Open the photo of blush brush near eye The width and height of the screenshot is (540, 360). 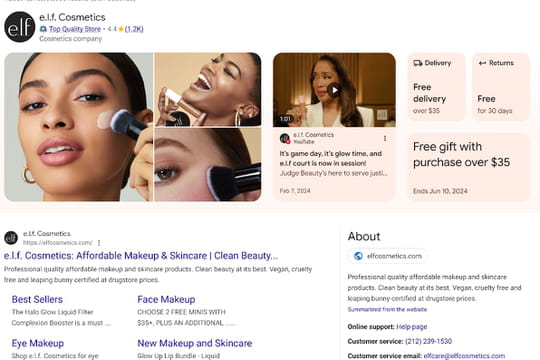208,165
